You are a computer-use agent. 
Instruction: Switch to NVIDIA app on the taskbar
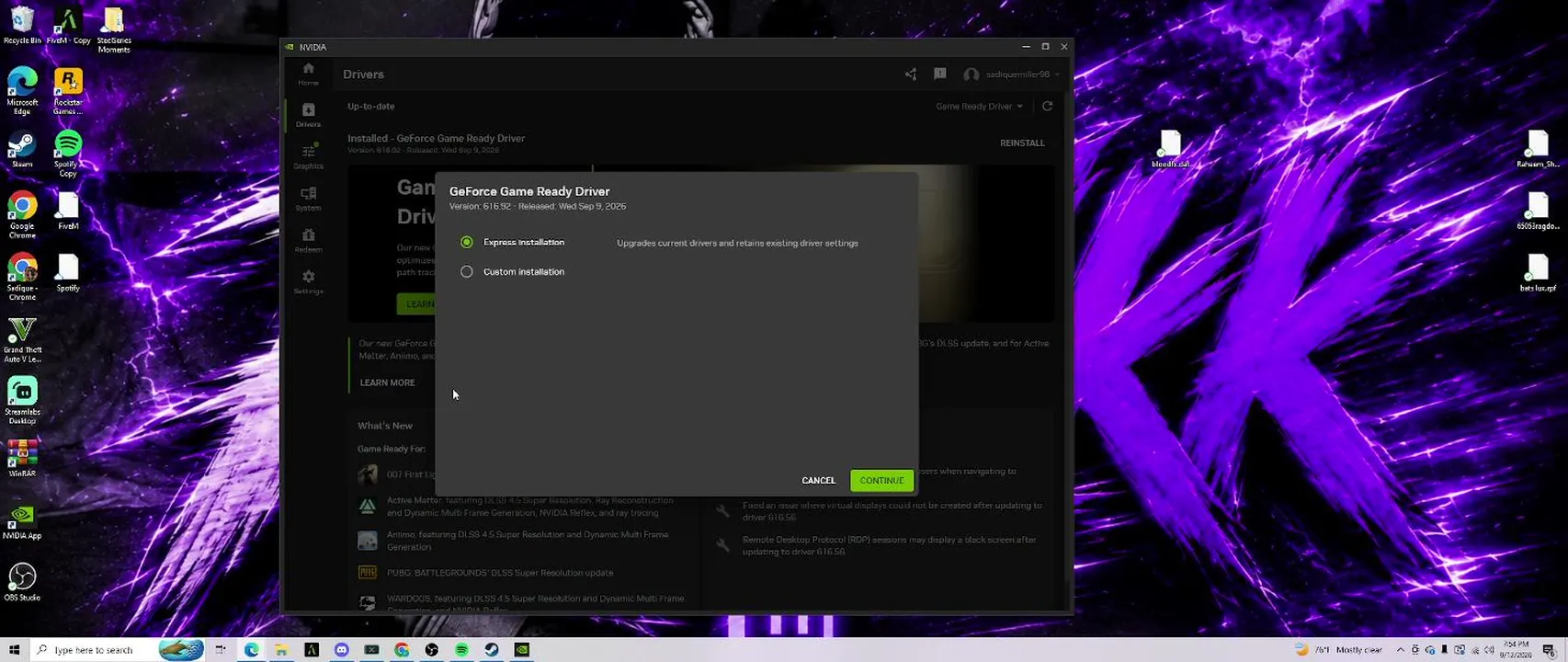point(522,650)
